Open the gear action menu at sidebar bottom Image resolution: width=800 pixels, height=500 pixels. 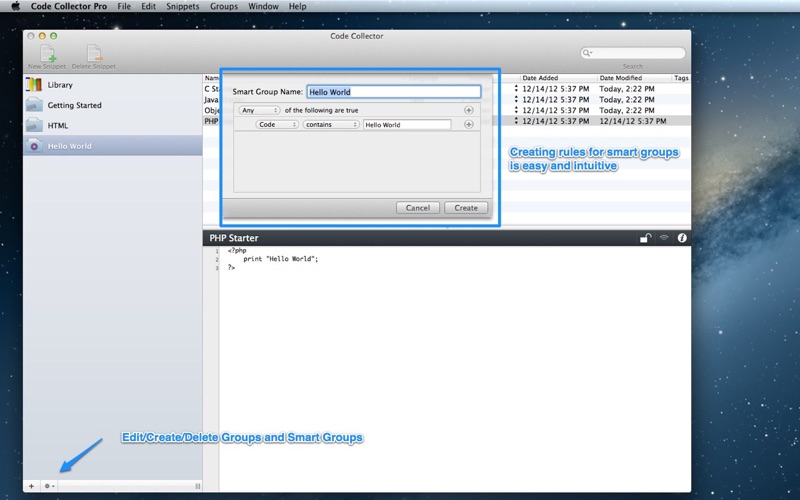tap(49, 486)
